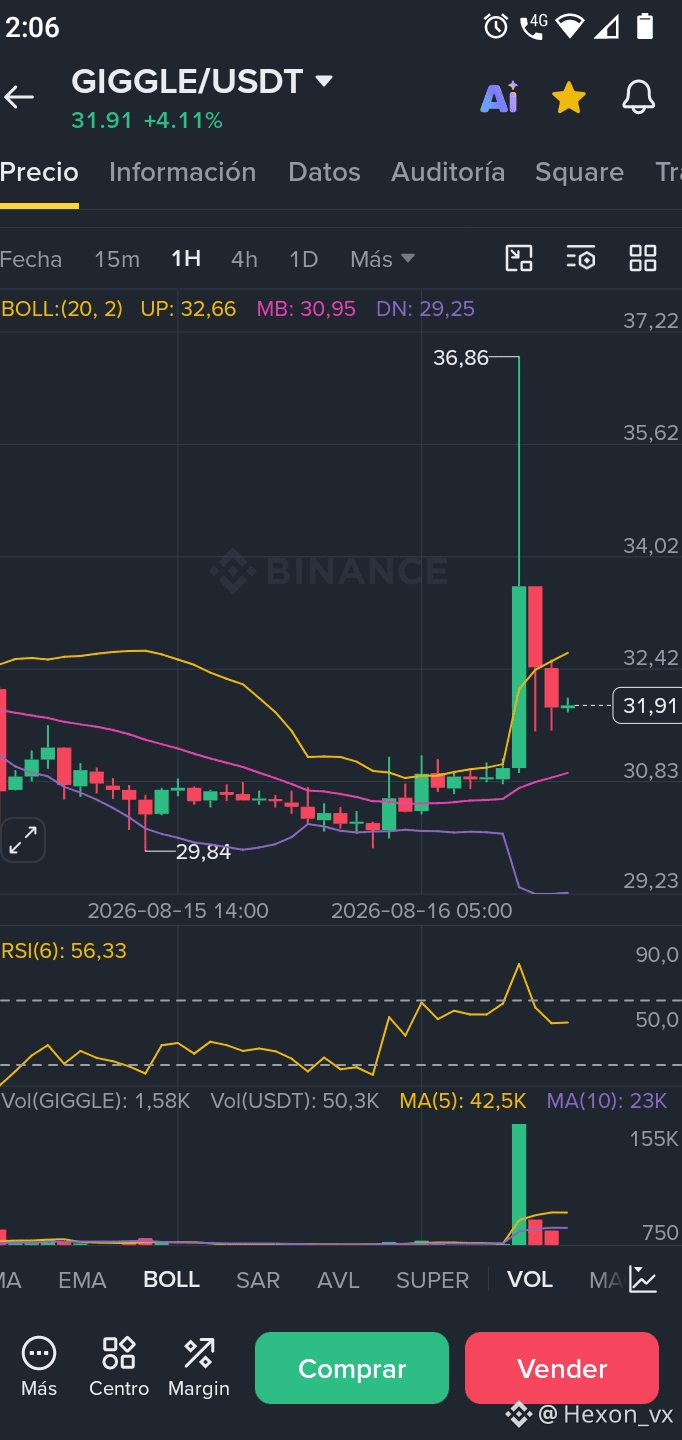Tap the UP: 32,66 band value
Viewport: 682px width, 1440px height.
click(x=188, y=309)
